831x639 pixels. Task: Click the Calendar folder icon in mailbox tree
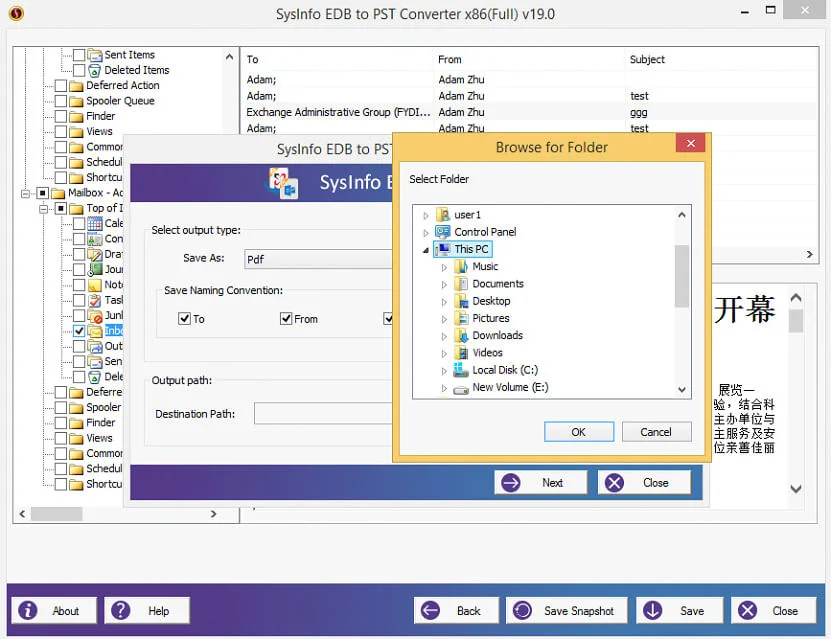click(95, 224)
